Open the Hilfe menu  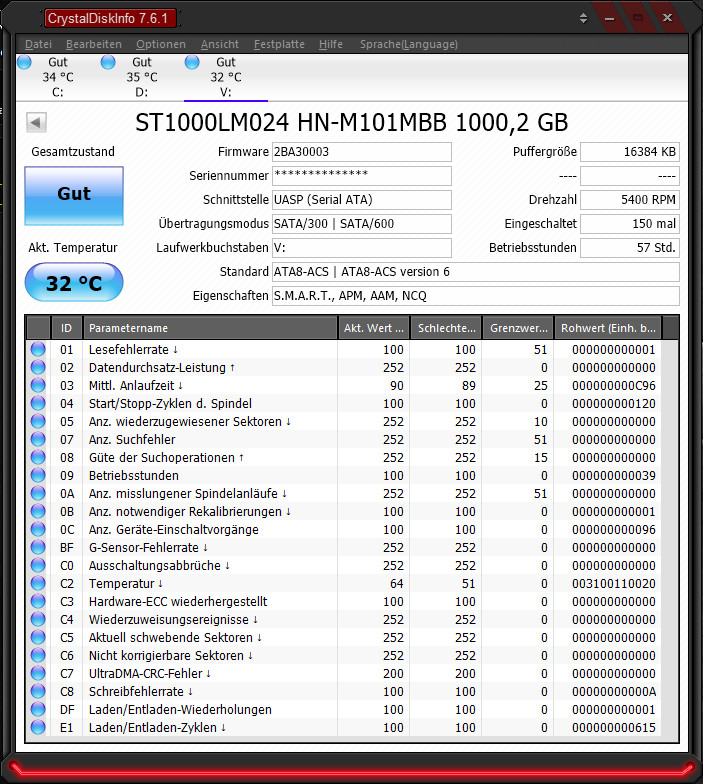pyautogui.click(x=331, y=44)
